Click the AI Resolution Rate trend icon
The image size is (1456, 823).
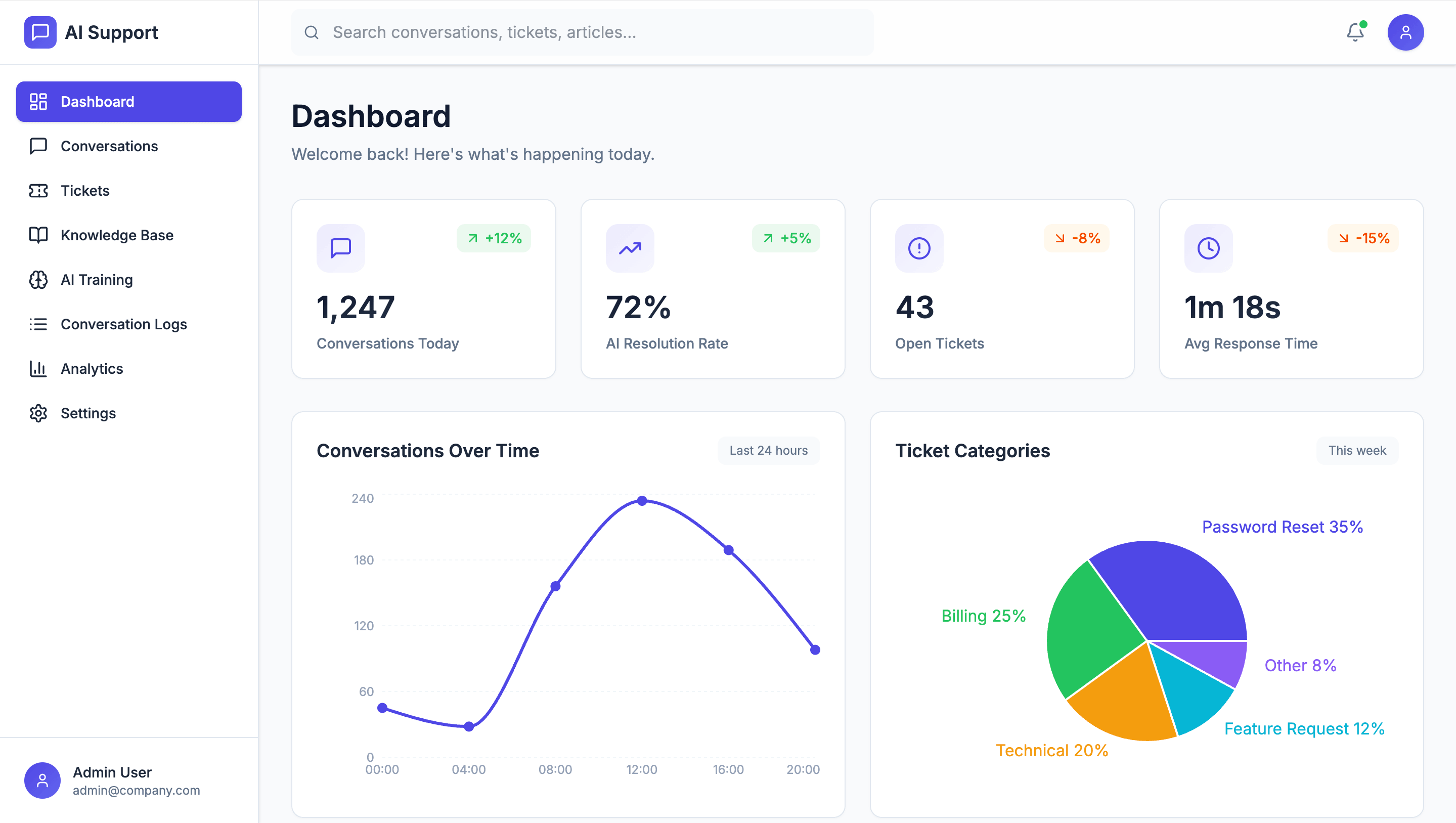(x=630, y=248)
